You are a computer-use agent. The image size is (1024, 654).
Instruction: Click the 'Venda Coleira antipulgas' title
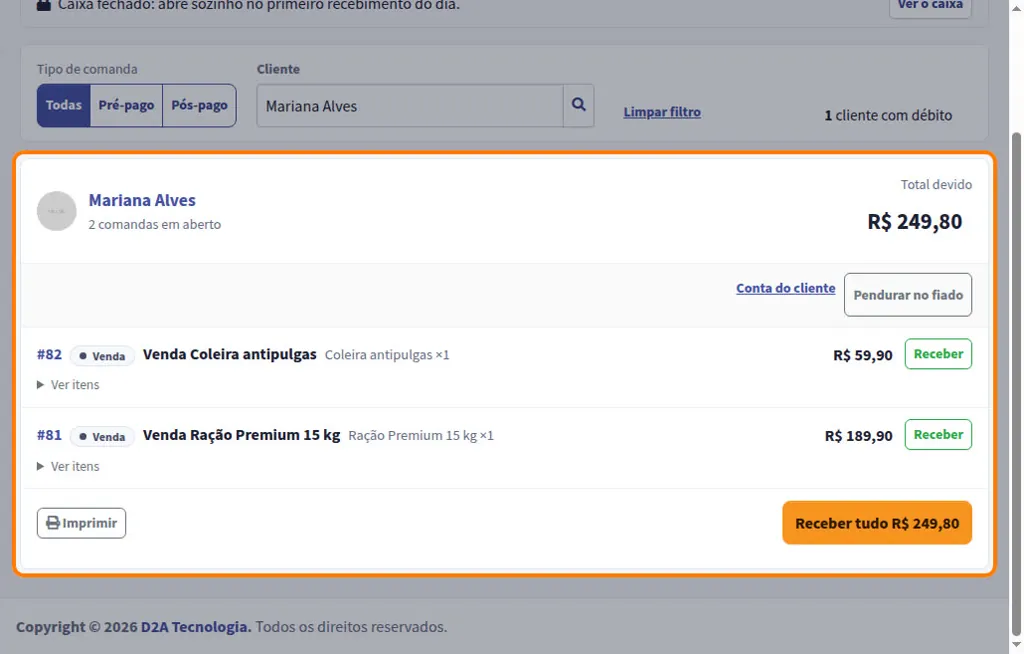coord(230,354)
